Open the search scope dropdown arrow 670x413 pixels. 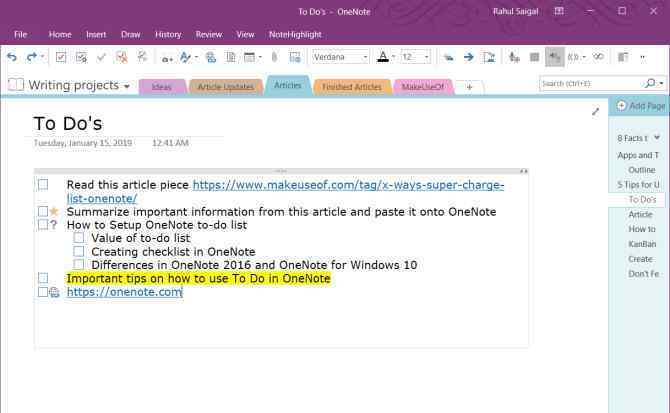662,83
